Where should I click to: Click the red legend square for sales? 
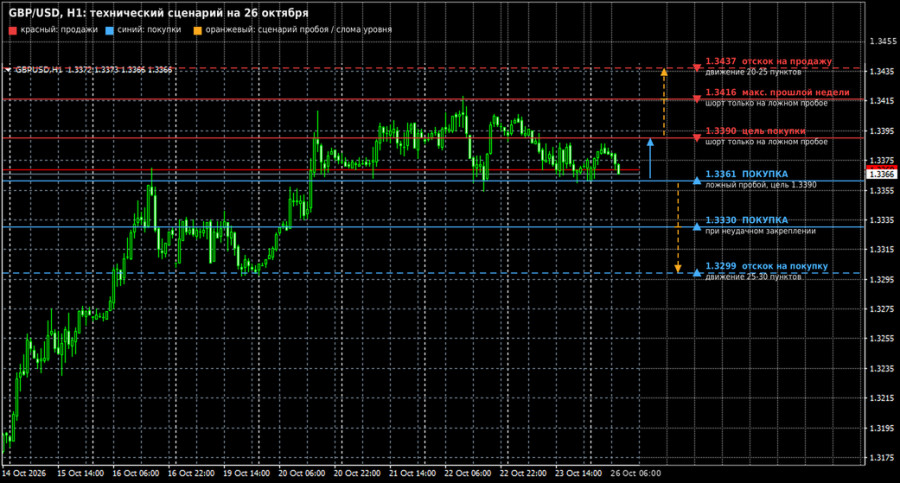13,30
